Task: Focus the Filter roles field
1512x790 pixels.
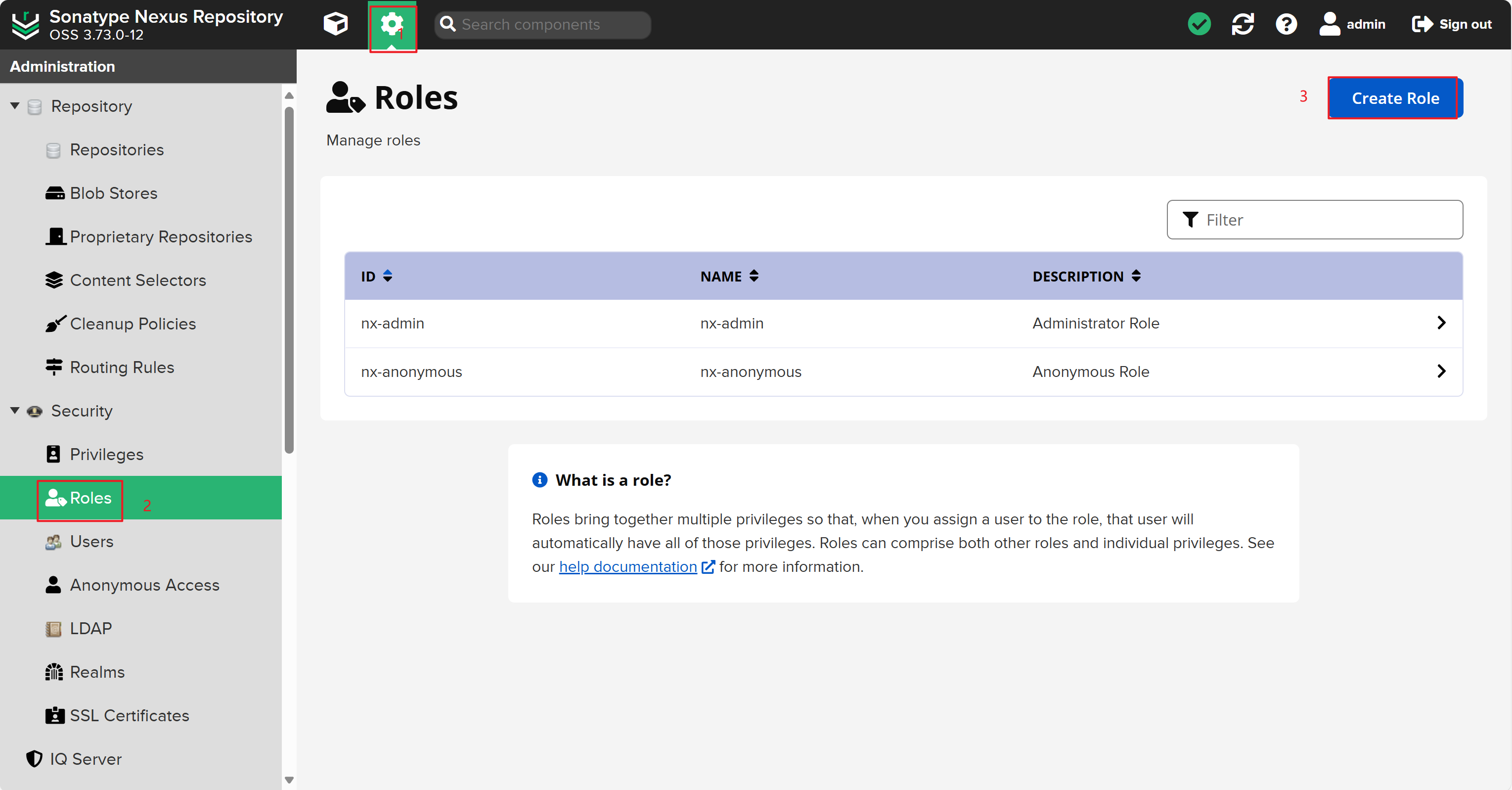Action: tap(1314, 220)
